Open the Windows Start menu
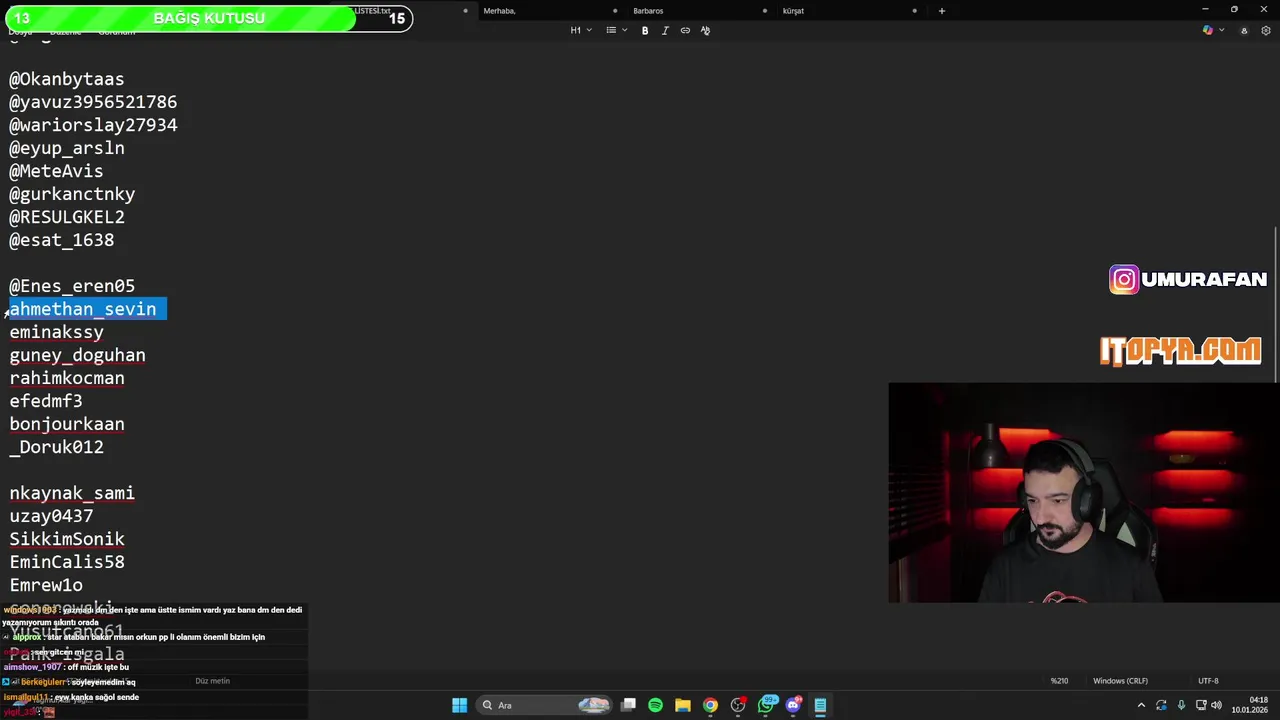The width and height of the screenshot is (1280, 720). coord(459,705)
